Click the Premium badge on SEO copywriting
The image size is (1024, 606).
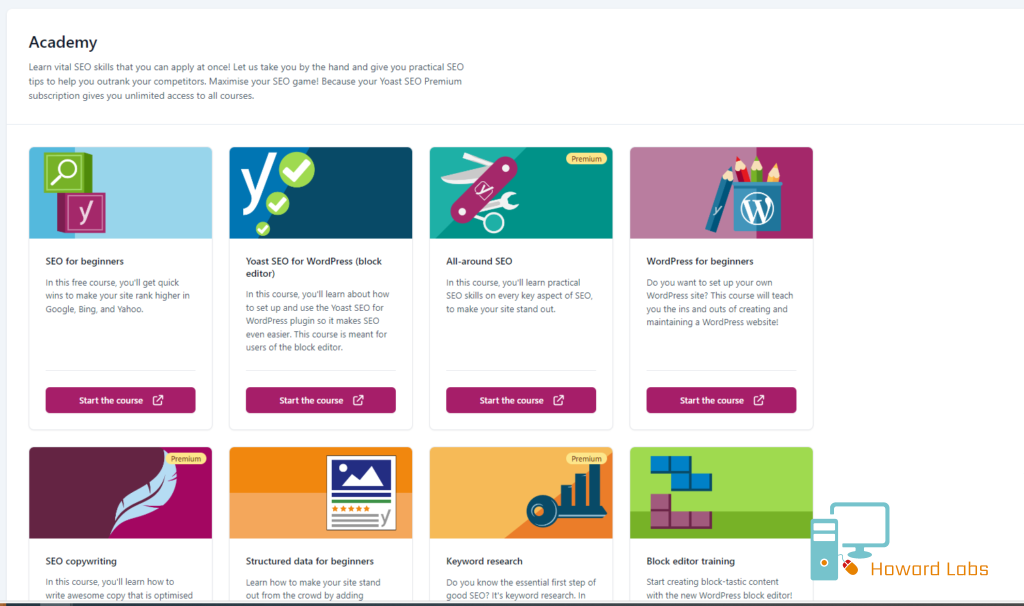tap(185, 459)
